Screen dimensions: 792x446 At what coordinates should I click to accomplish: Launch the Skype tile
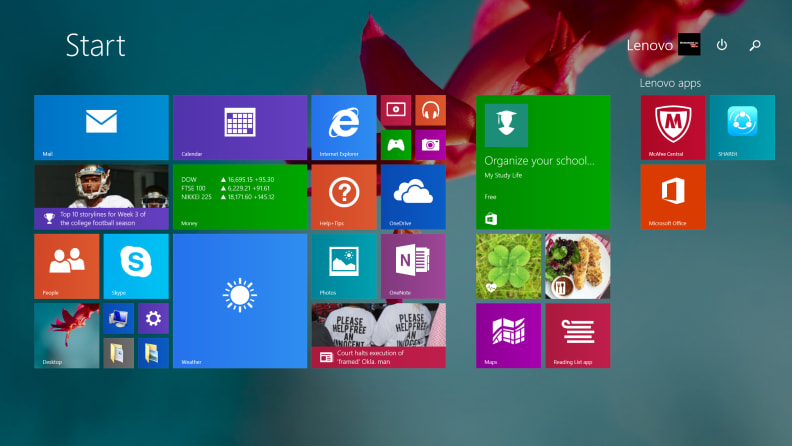[x=136, y=266]
